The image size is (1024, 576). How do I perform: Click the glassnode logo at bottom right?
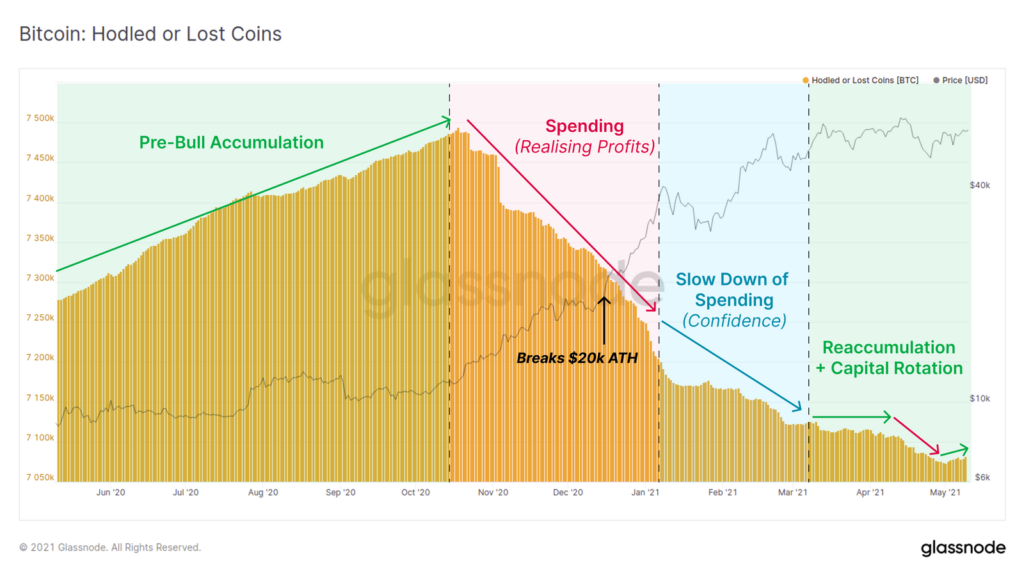point(963,547)
